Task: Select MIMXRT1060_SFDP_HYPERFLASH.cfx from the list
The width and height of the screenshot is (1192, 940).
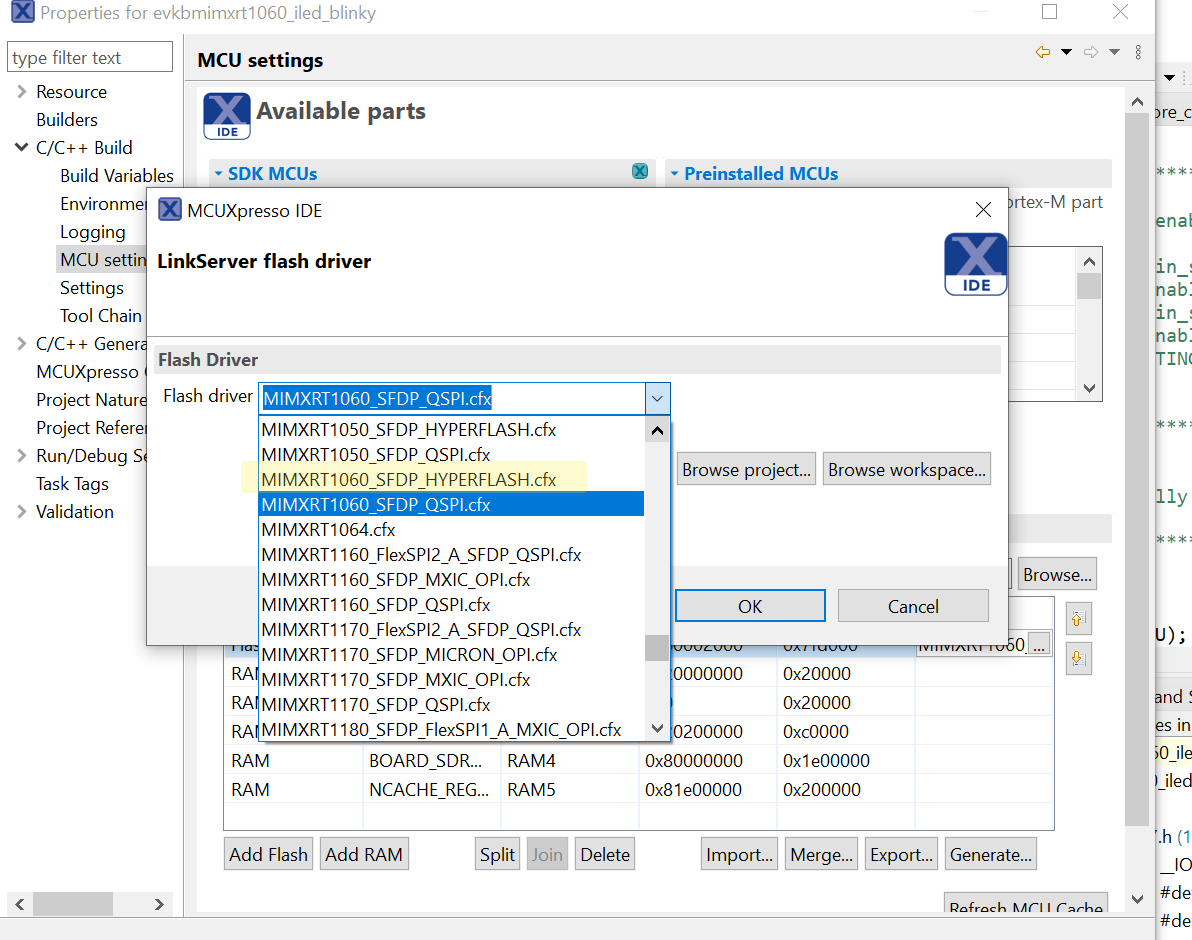Action: (408, 480)
